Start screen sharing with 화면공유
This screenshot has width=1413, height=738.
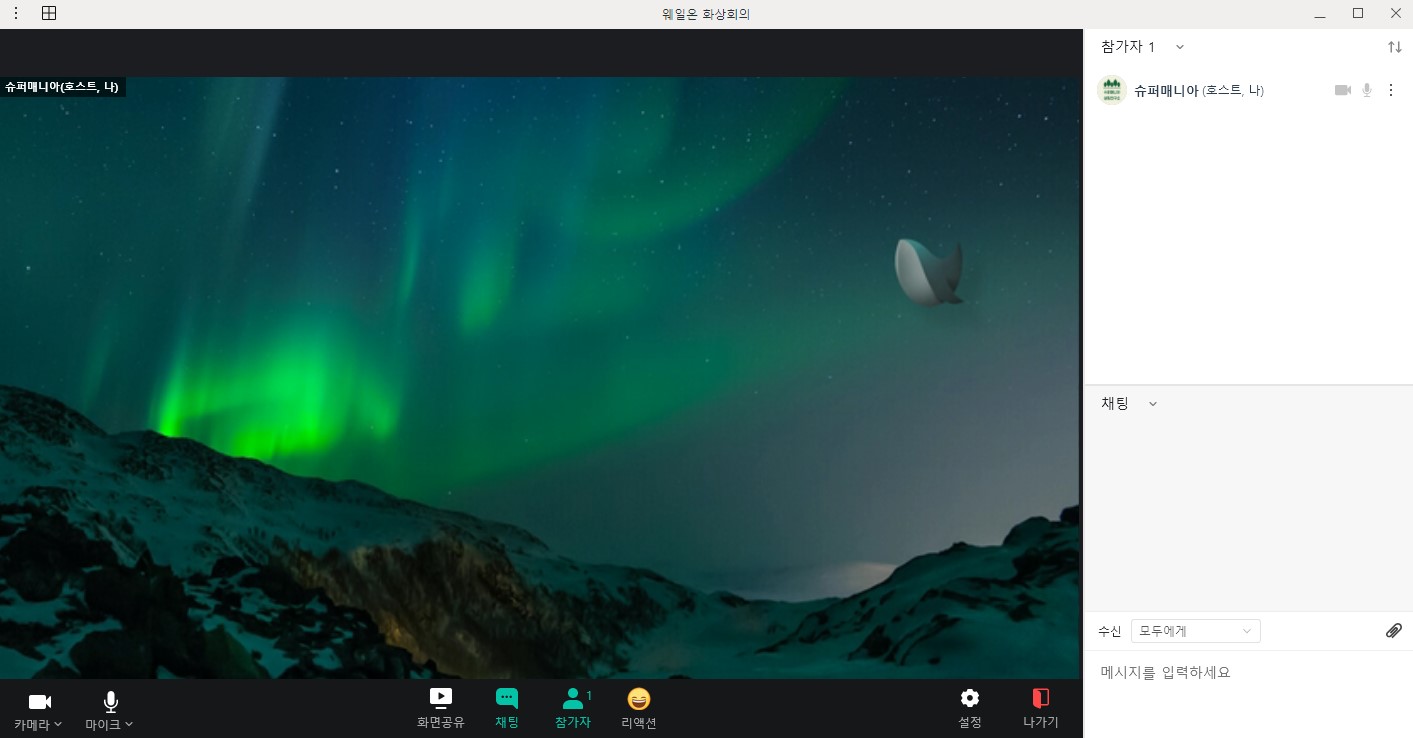[441, 708]
